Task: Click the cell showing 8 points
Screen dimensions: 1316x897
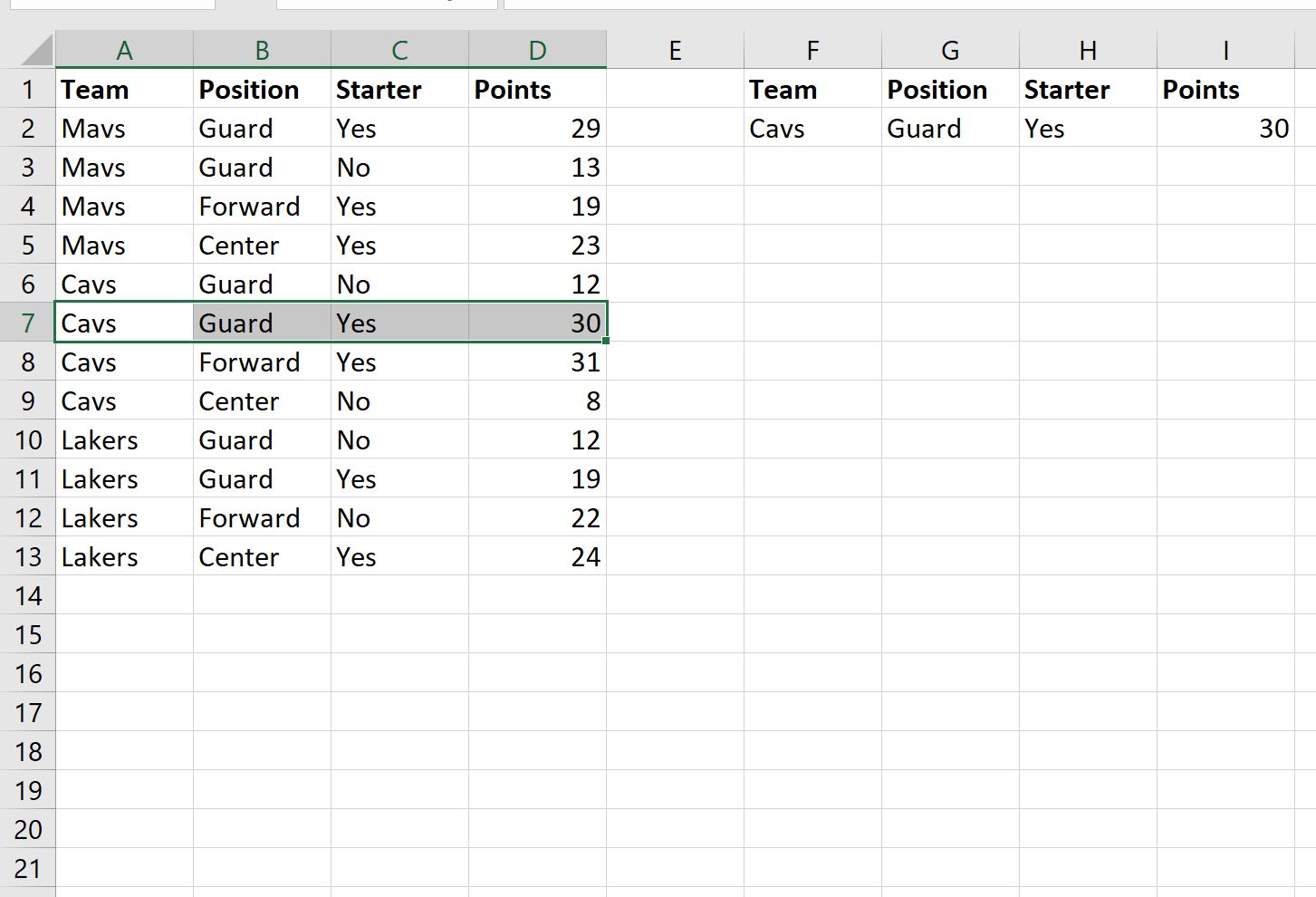Action: [537, 400]
